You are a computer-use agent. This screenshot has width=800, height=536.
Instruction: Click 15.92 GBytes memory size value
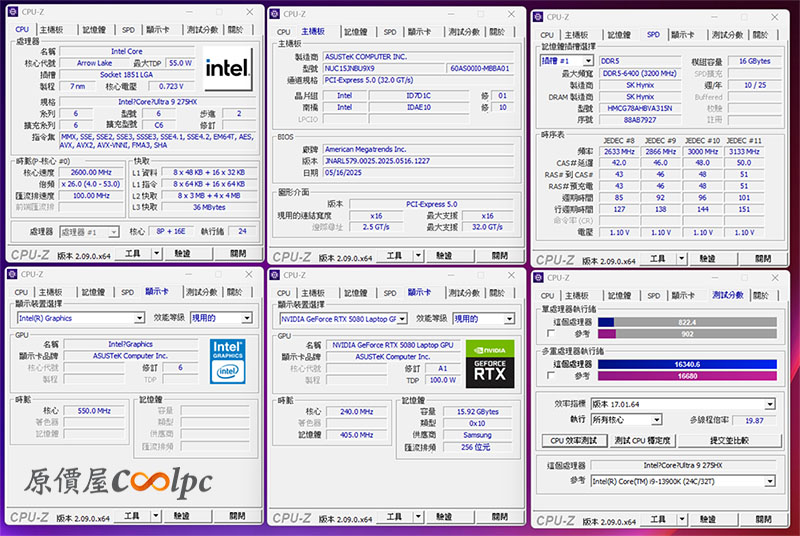click(x=478, y=412)
